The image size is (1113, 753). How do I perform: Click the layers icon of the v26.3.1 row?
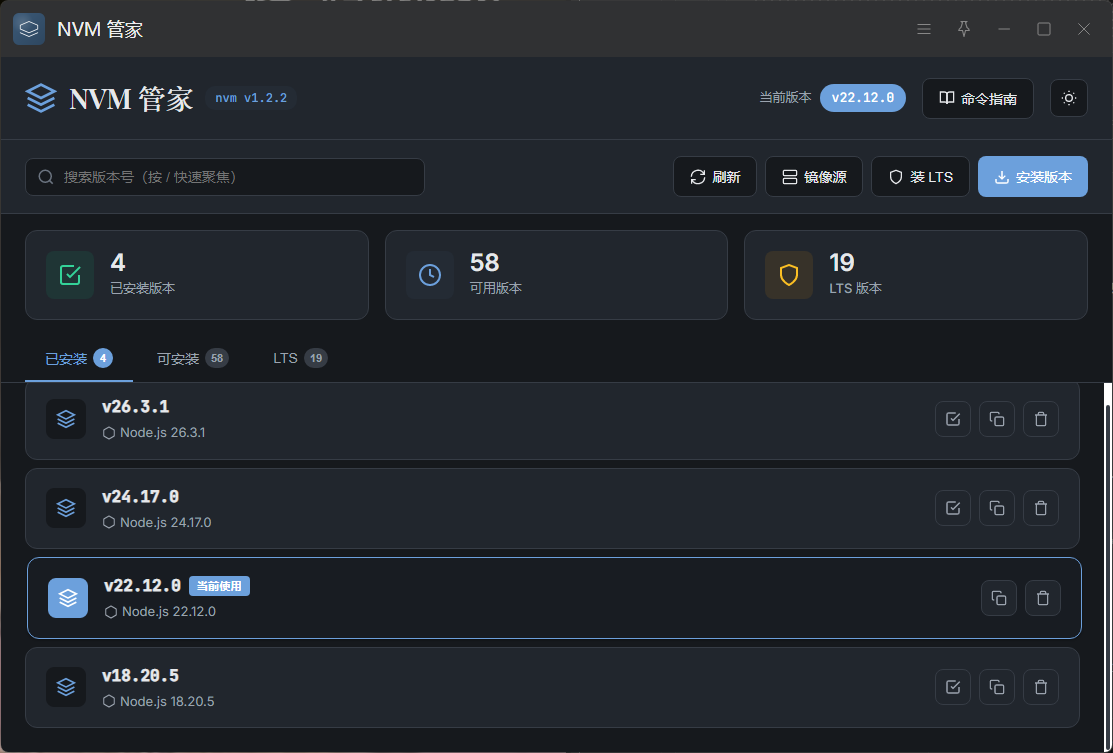click(x=66, y=419)
